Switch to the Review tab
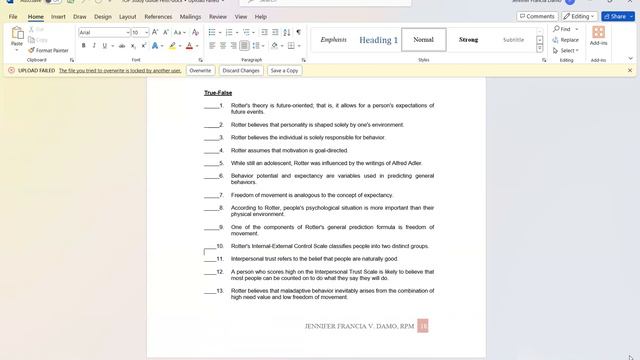 click(218, 17)
